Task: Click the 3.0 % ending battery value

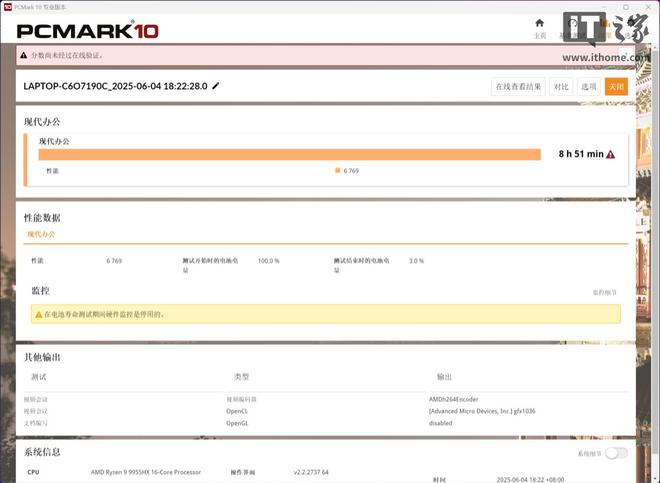Action: pyautogui.click(x=416, y=261)
